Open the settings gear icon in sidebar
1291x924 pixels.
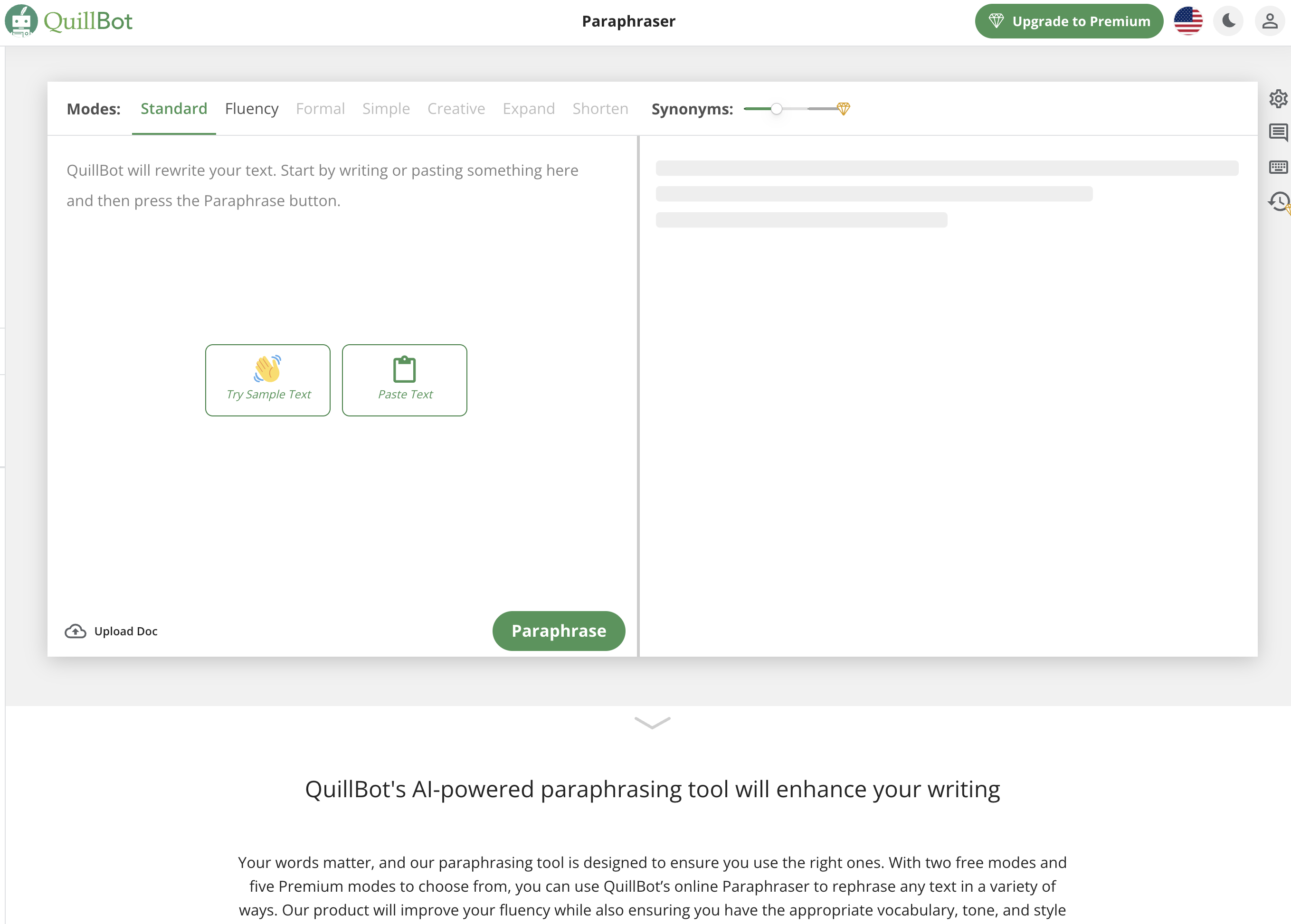pyautogui.click(x=1278, y=98)
